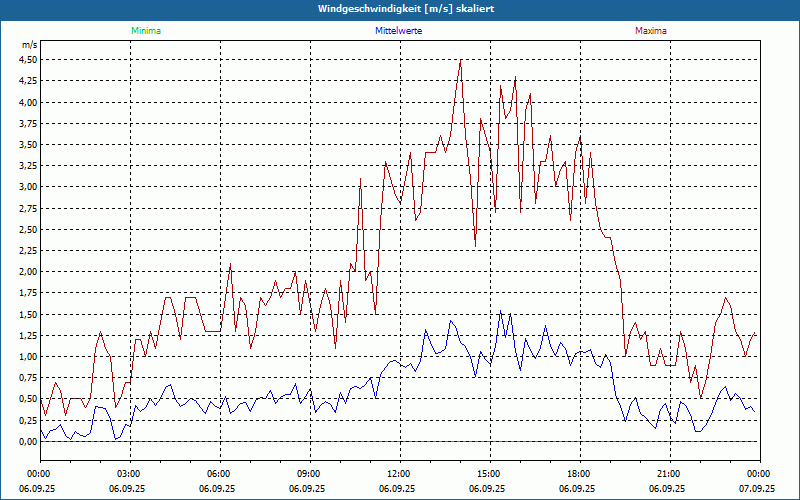Click the blue mean peak near 15:20
The height and width of the screenshot is (500, 800).
[501, 311]
